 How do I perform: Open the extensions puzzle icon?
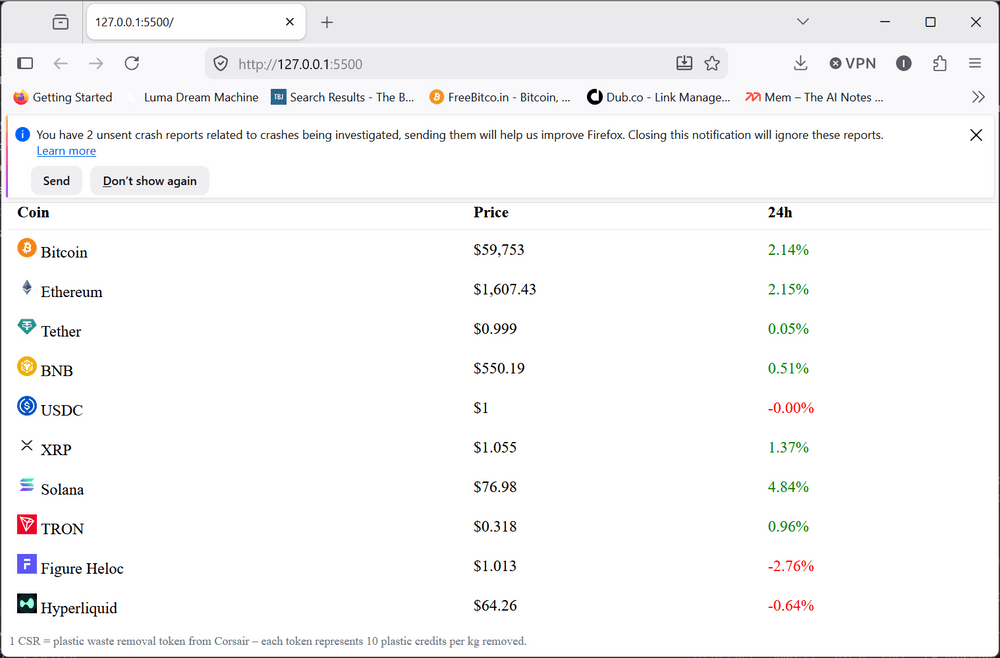click(939, 63)
